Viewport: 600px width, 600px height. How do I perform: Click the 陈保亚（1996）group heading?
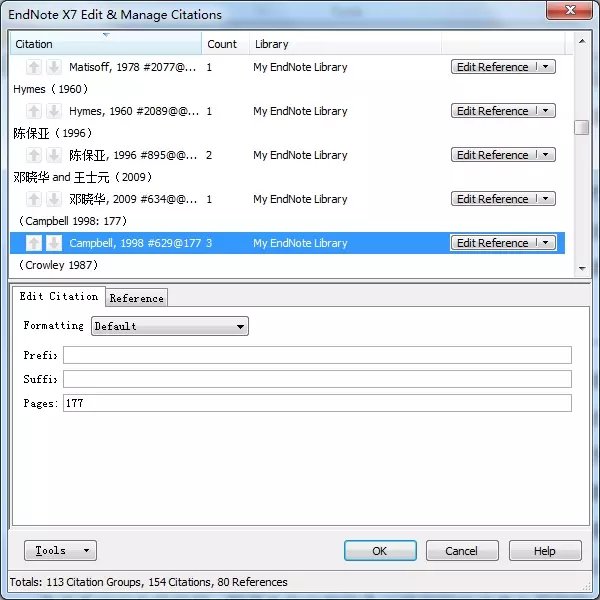click(x=53, y=133)
